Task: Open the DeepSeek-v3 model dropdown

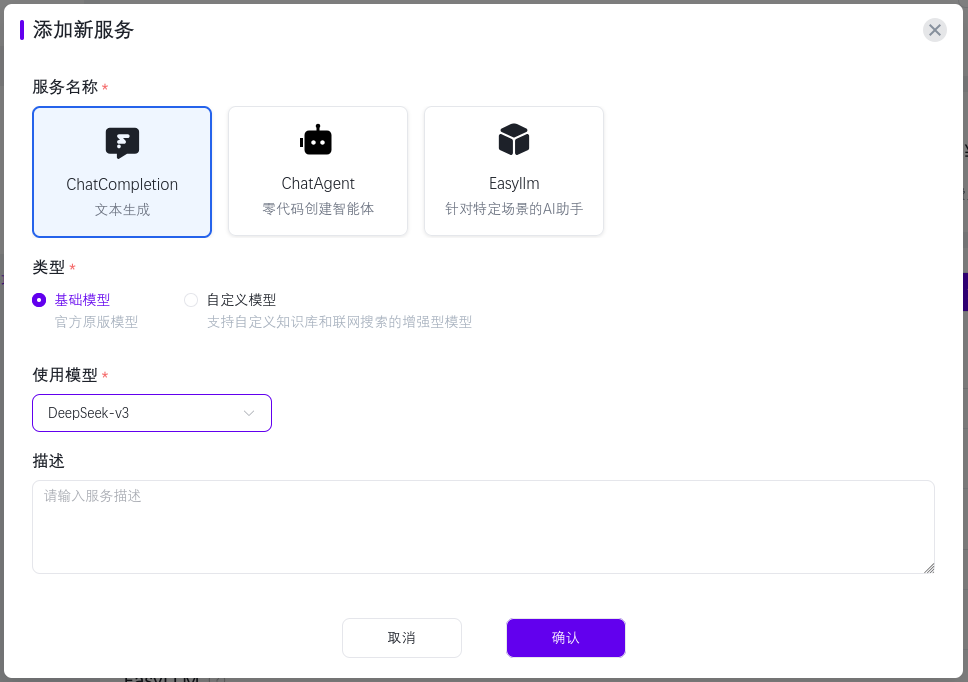Action: 152,413
